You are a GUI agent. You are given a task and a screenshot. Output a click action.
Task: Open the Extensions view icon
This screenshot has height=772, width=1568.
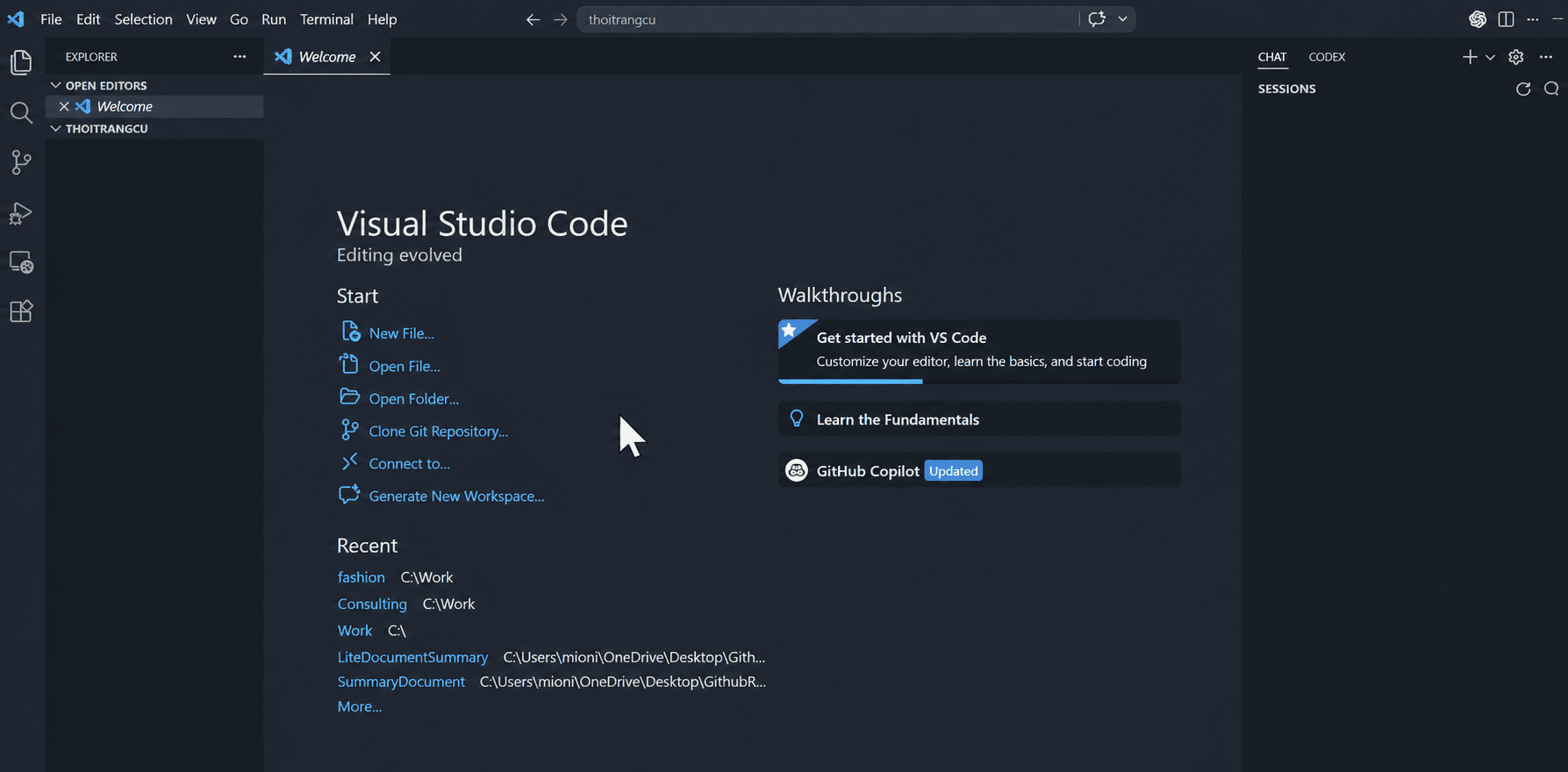click(21, 311)
